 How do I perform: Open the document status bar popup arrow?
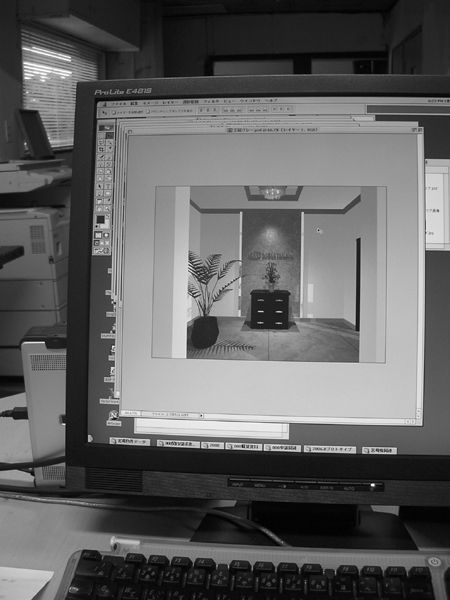point(201,416)
